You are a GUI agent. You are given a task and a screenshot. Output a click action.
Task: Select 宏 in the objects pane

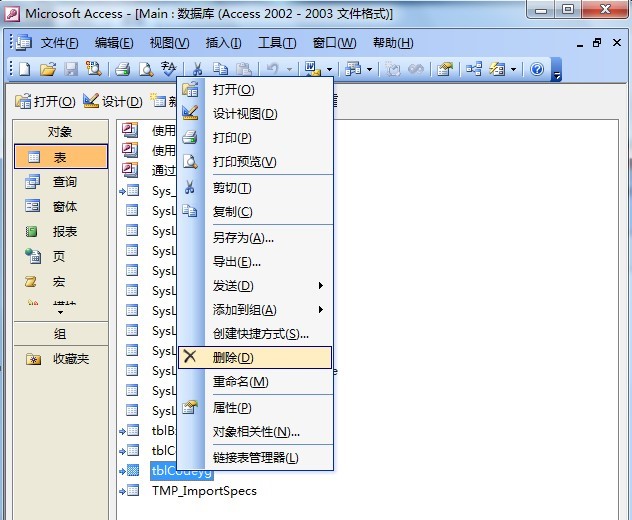tap(61, 281)
